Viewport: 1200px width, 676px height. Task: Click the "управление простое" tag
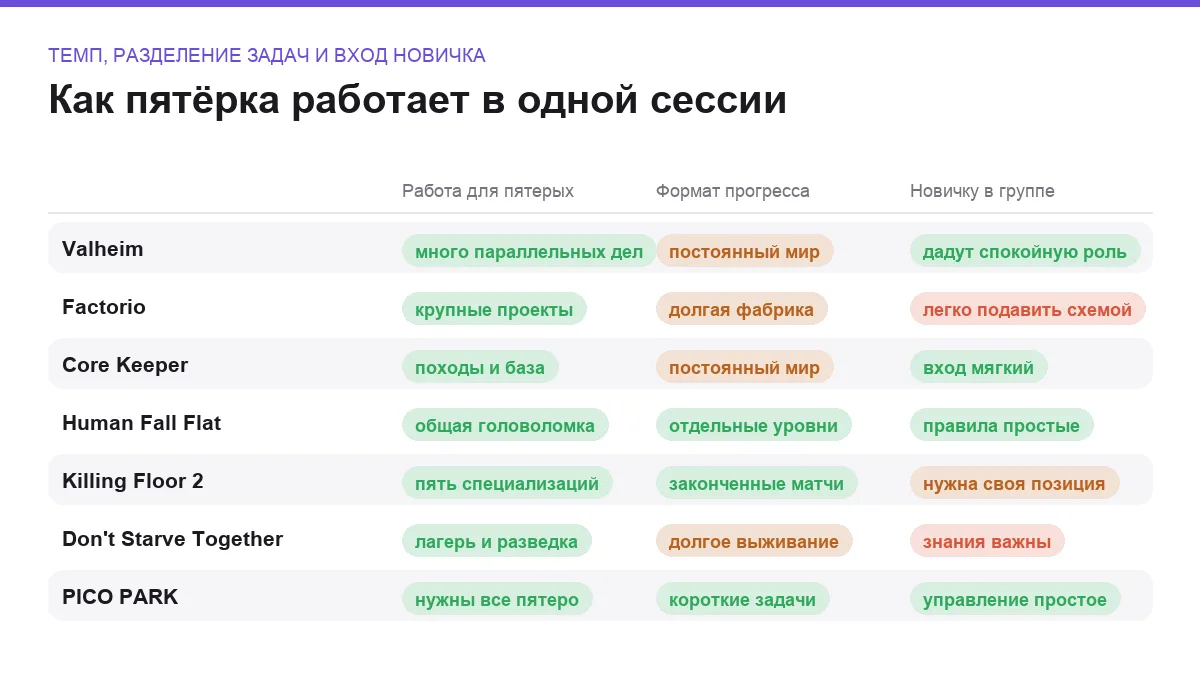click(1015, 599)
